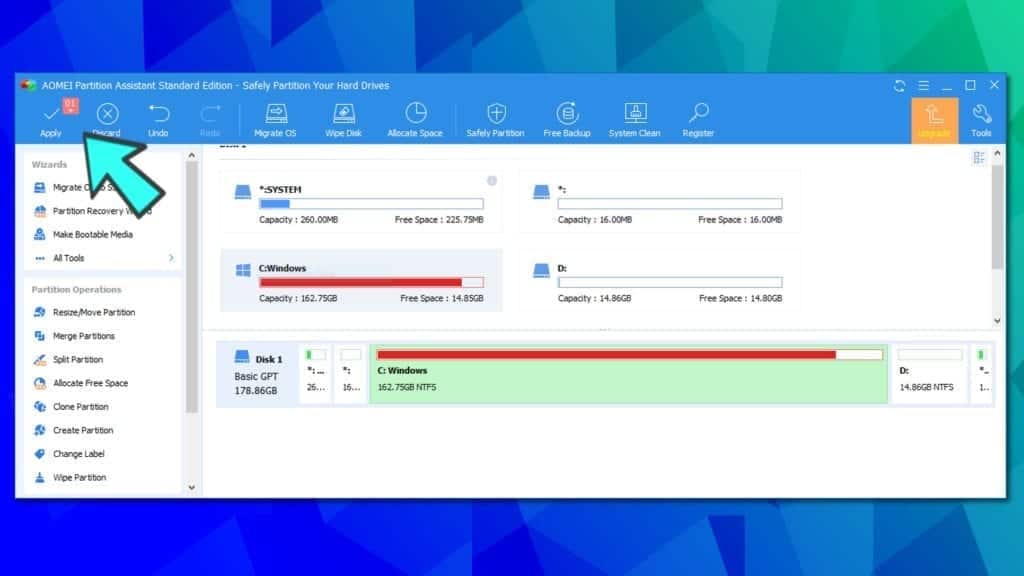1024x576 pixels.
Task: Select C: Windows block in the disk map
Action: coord(629,374)
